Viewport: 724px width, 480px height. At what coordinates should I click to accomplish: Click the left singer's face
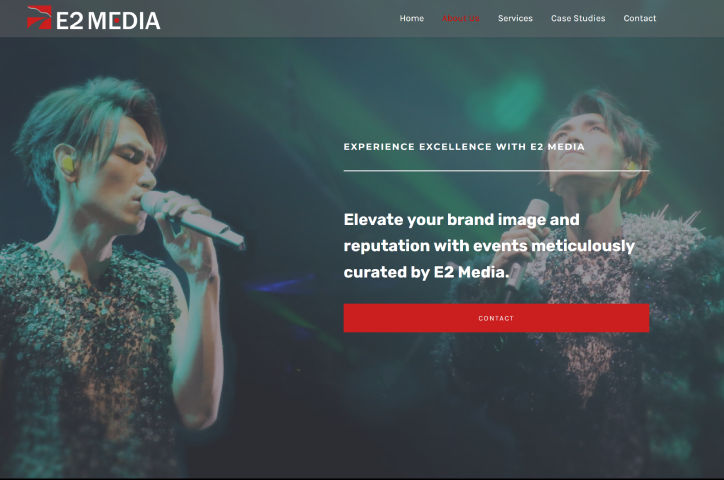[122, 178]
